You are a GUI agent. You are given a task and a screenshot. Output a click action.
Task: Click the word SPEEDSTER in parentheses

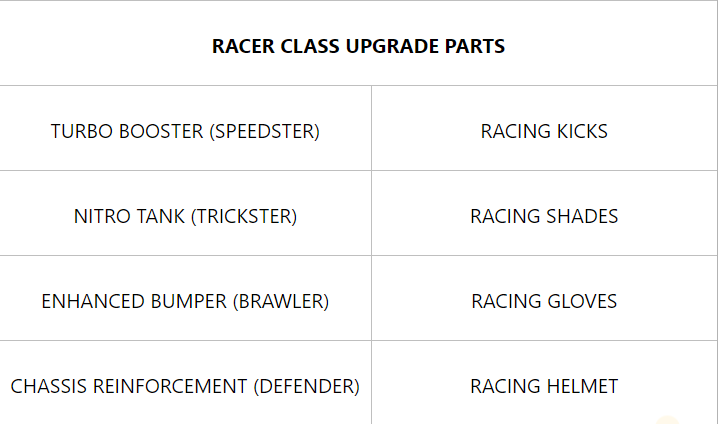(x=265, y=131)
